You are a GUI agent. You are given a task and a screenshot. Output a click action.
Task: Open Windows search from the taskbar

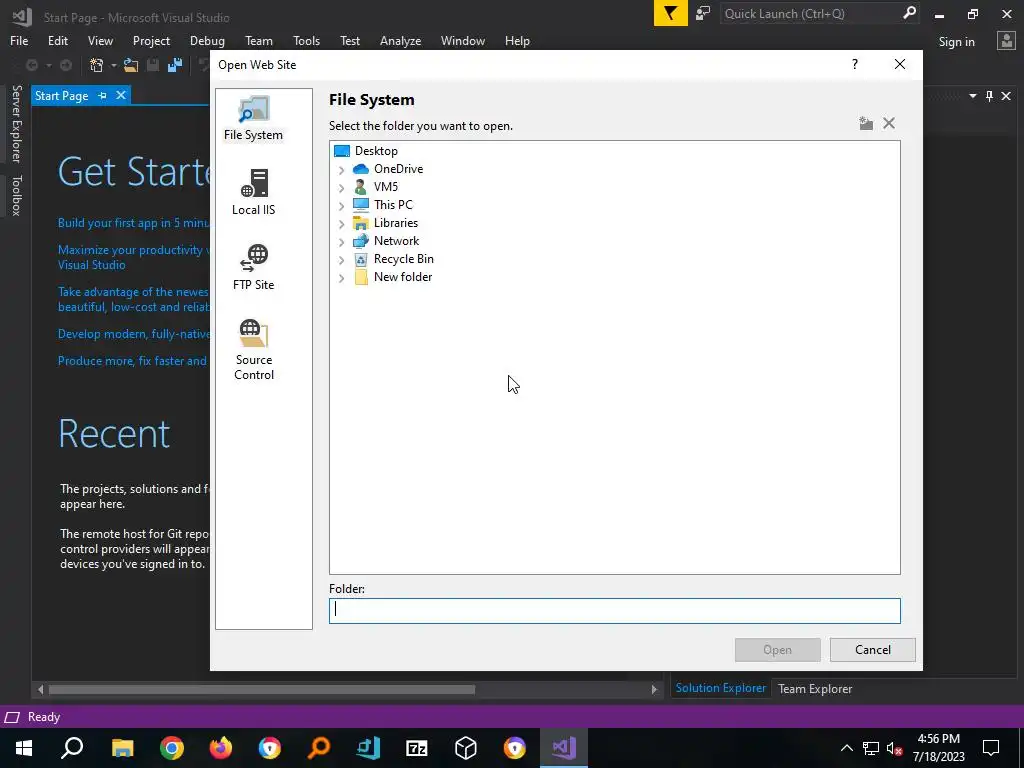[x=72, y=748]
